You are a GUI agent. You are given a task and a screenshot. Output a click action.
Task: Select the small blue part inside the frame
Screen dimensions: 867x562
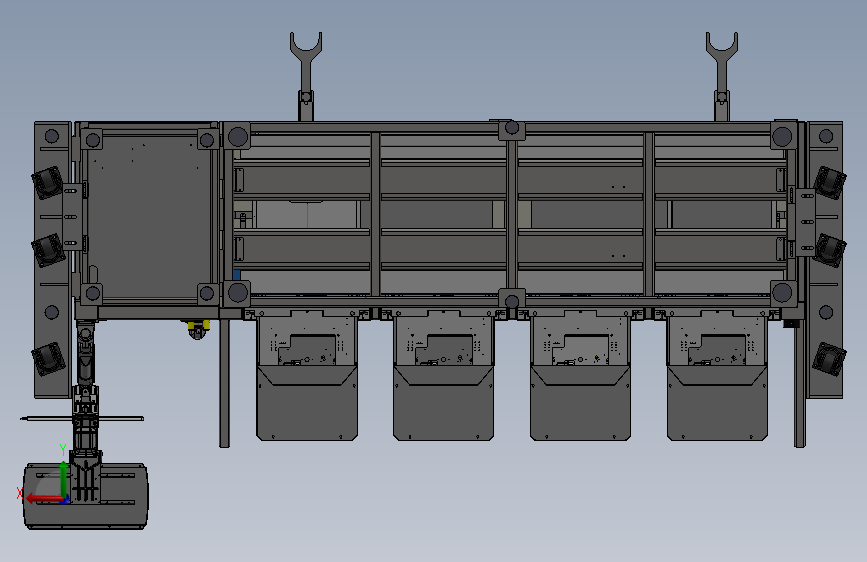tap(237, 274)
